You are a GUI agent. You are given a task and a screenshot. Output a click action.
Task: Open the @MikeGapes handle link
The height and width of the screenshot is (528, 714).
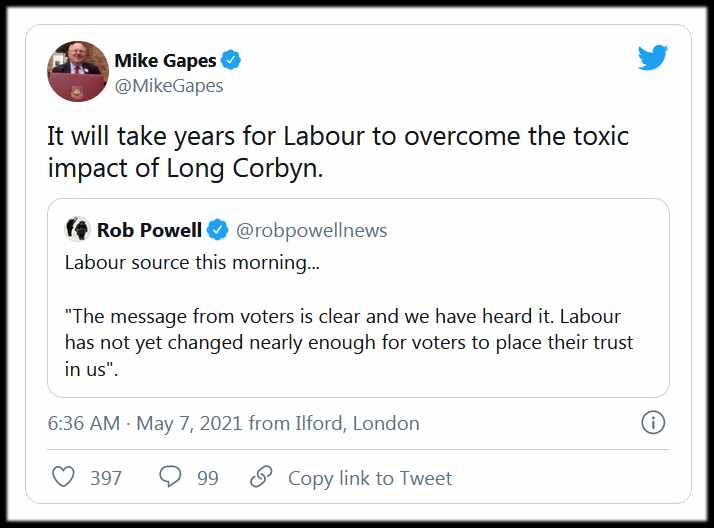[x=168, y=86]
